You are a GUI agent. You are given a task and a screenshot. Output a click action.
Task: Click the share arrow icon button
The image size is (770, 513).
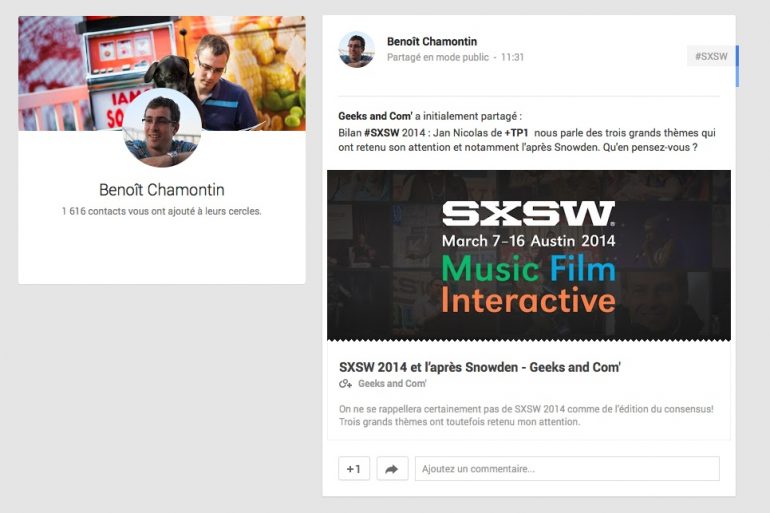coord(392,468)
